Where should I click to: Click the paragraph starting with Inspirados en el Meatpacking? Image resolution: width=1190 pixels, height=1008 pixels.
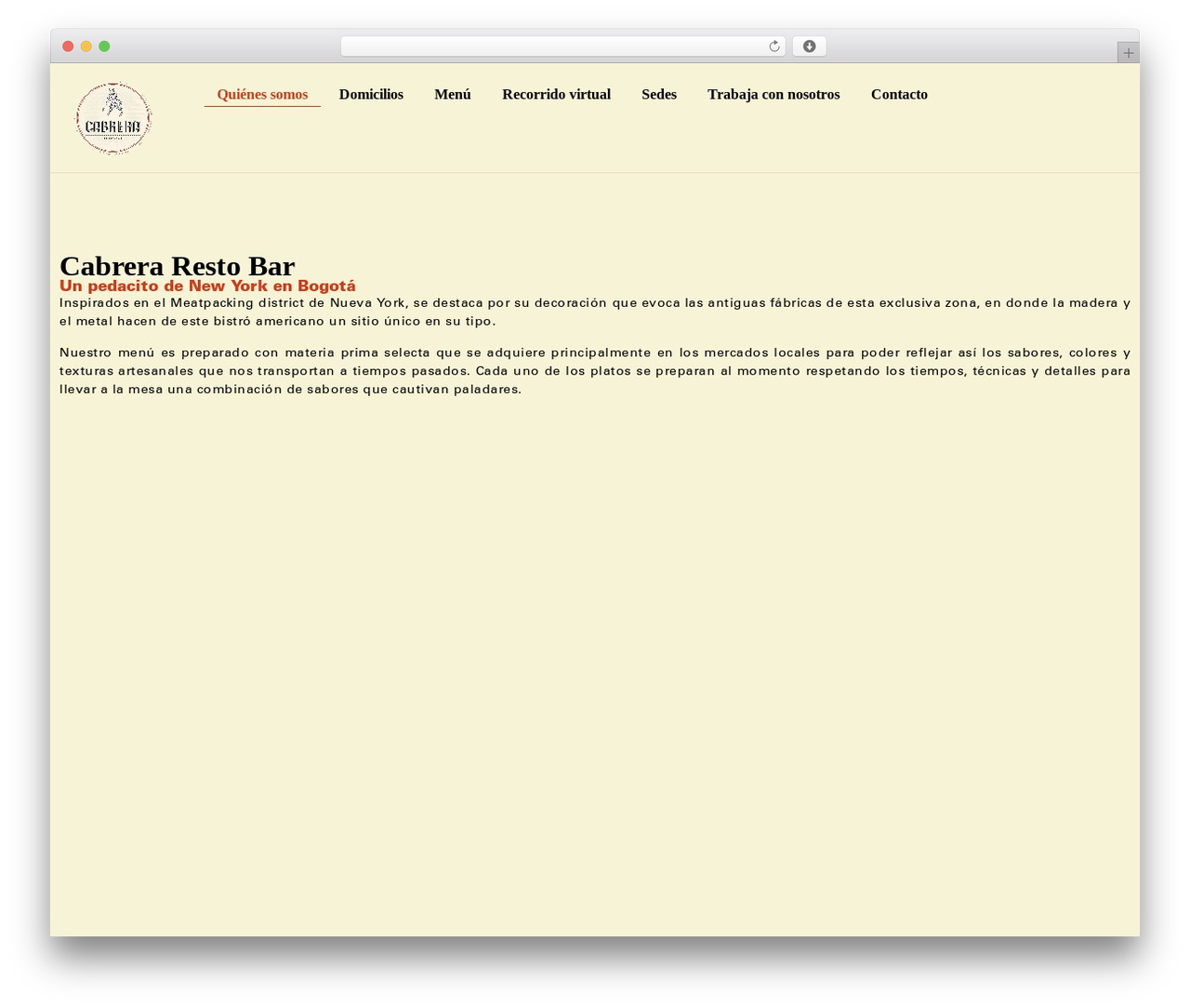pos(595,312)
